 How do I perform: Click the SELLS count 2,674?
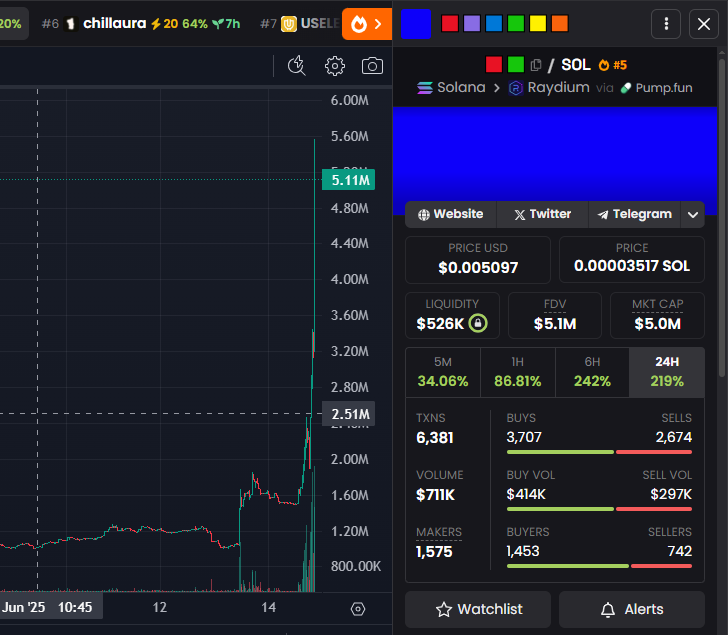[674, 437]
